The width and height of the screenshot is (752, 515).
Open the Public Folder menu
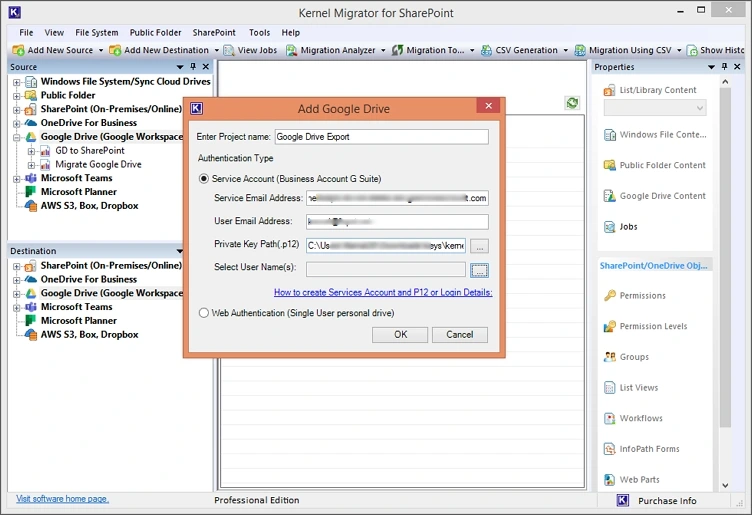pos(155,33)
